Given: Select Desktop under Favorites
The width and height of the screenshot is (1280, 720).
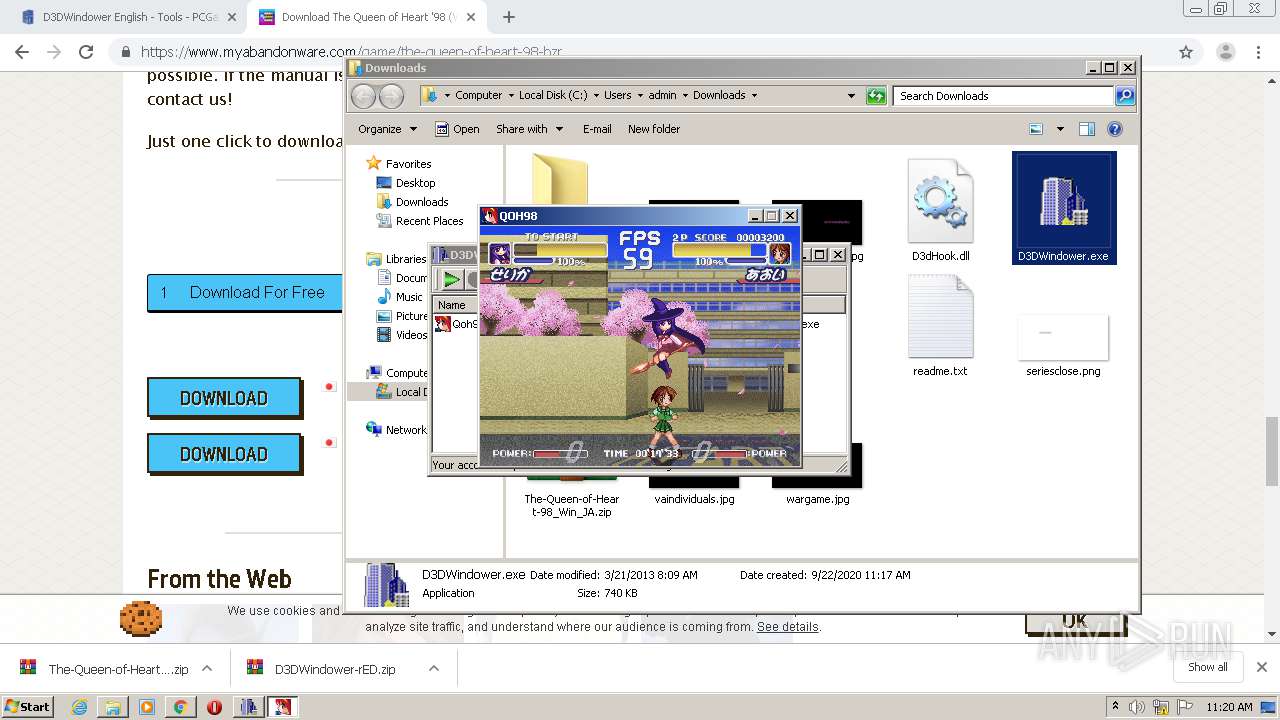Looking at the screenshot, I should [x=415, y=183].
